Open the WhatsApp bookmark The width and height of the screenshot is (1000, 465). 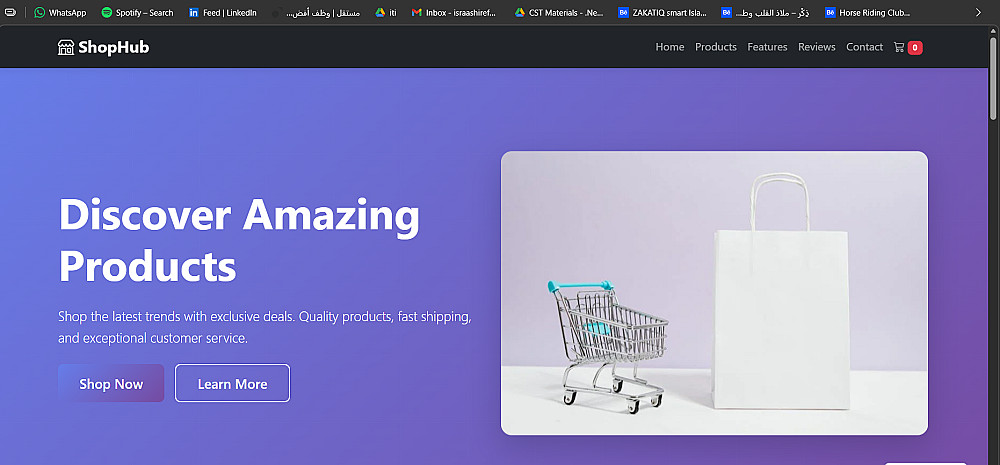pos(60,12)
